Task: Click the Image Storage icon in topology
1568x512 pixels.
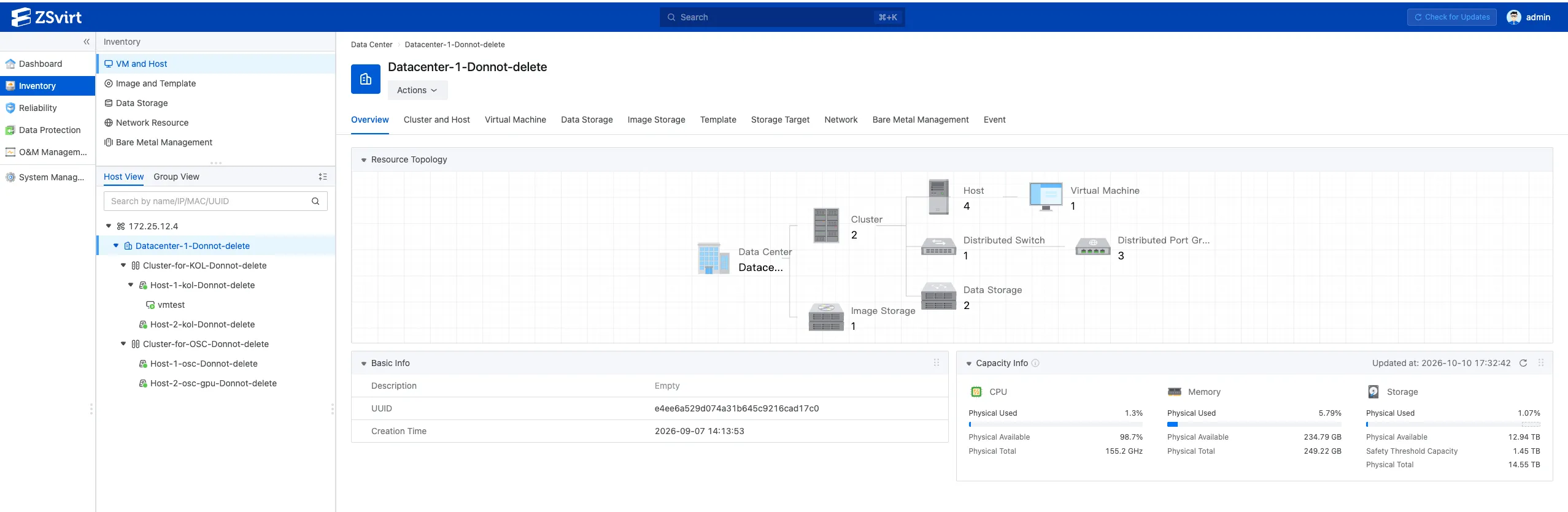Action: pyautogui.click(x=826, y=317)
